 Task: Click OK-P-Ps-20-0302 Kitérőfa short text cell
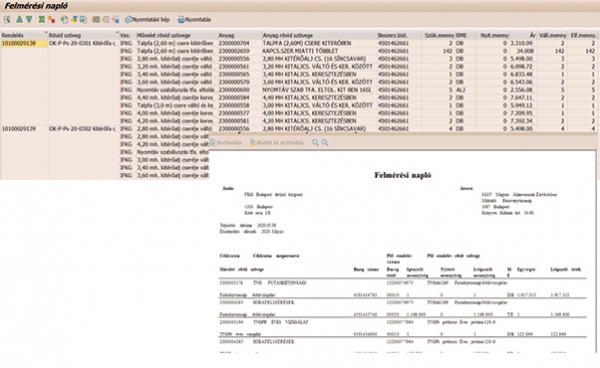tap(83, 129)
